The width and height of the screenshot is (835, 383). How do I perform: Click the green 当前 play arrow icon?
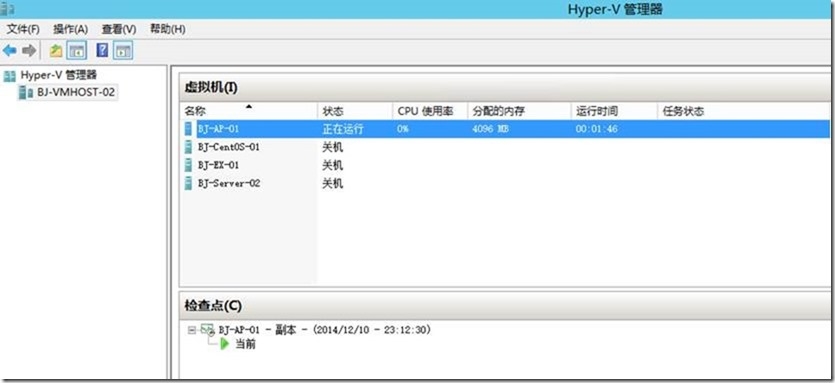tap(225, 344)
